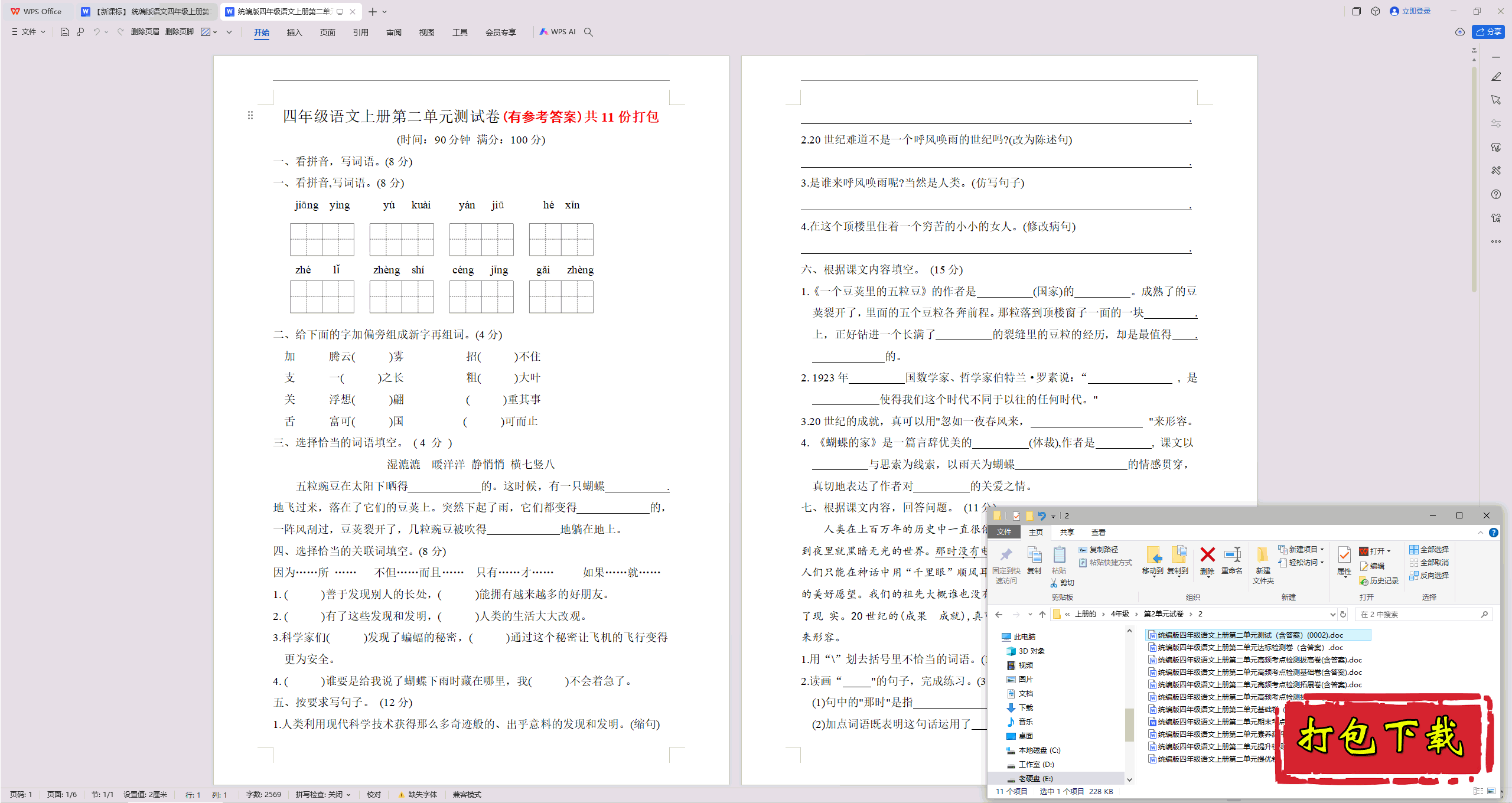Click the three-dots more icon in right sidebar
The image size is (1512, 803).
pos(1496,241)
